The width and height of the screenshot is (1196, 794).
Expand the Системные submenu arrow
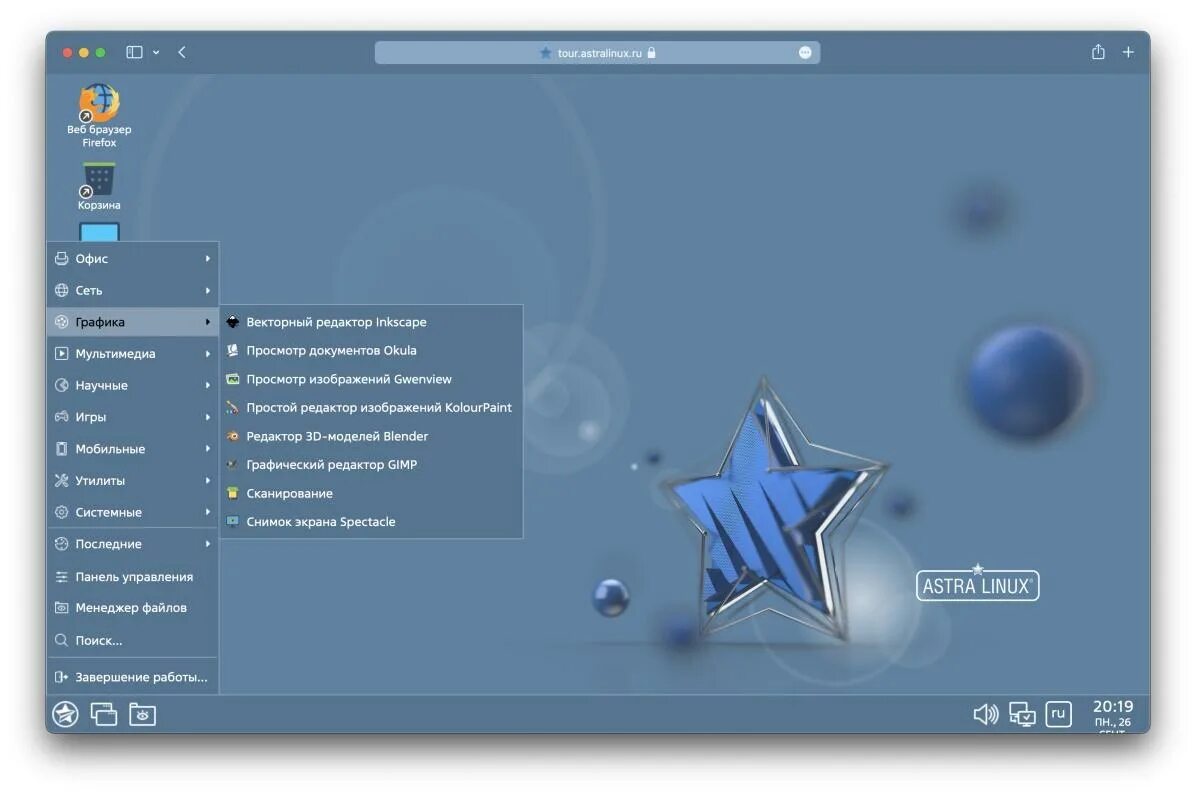point(207,512)
